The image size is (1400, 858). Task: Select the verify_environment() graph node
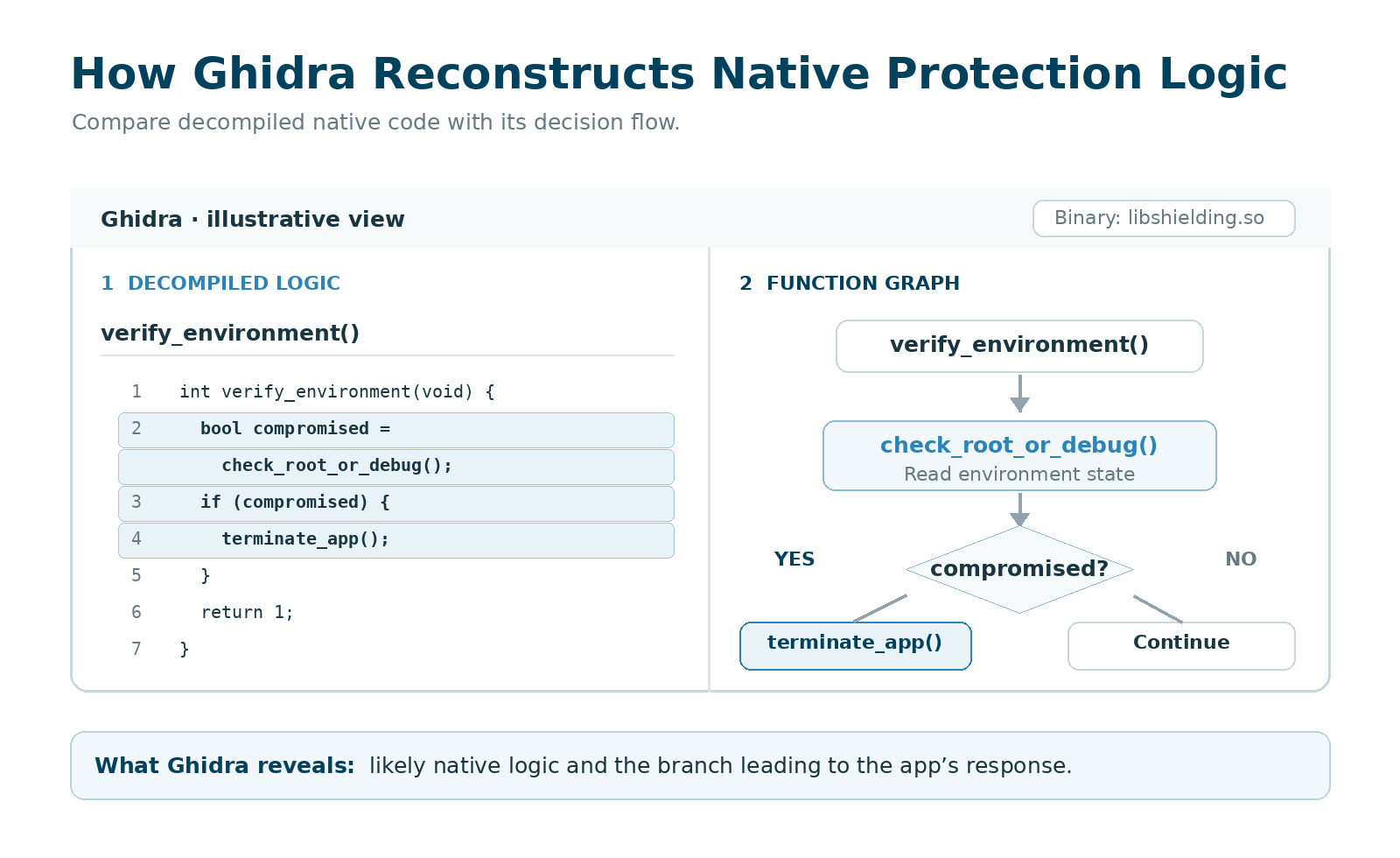1019,346
